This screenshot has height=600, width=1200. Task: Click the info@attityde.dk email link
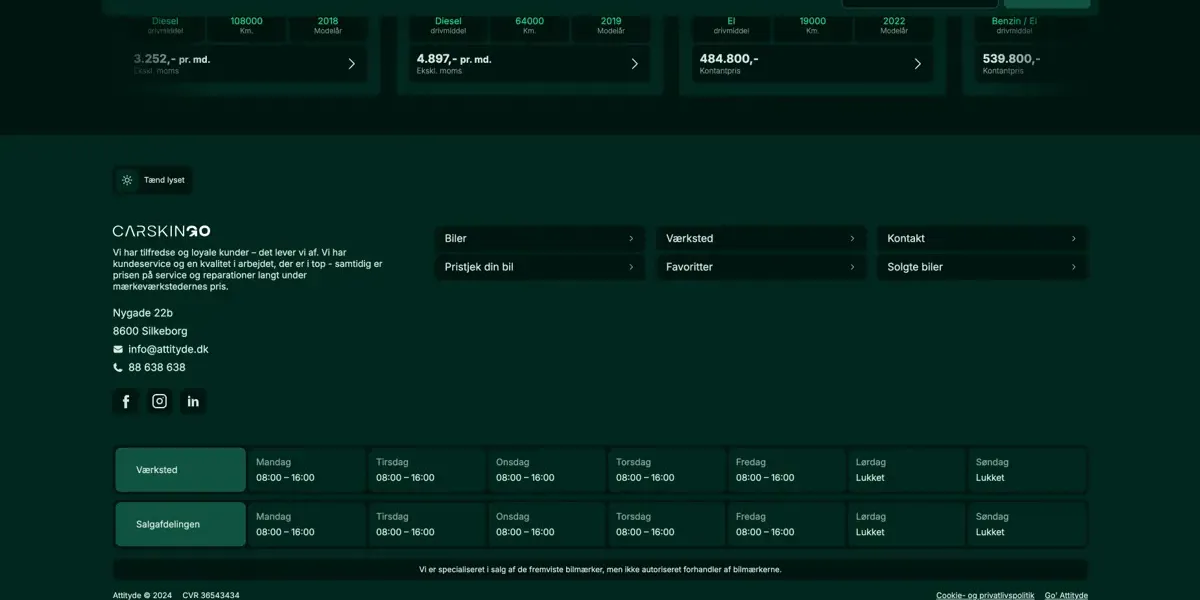click(x=168, y=349)
